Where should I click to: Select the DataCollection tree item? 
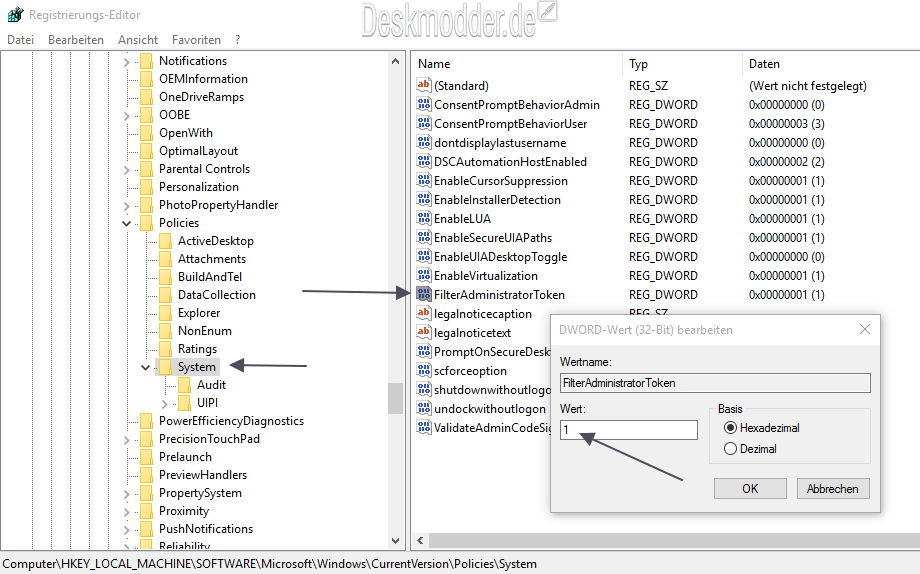click(x=217, y=295)
